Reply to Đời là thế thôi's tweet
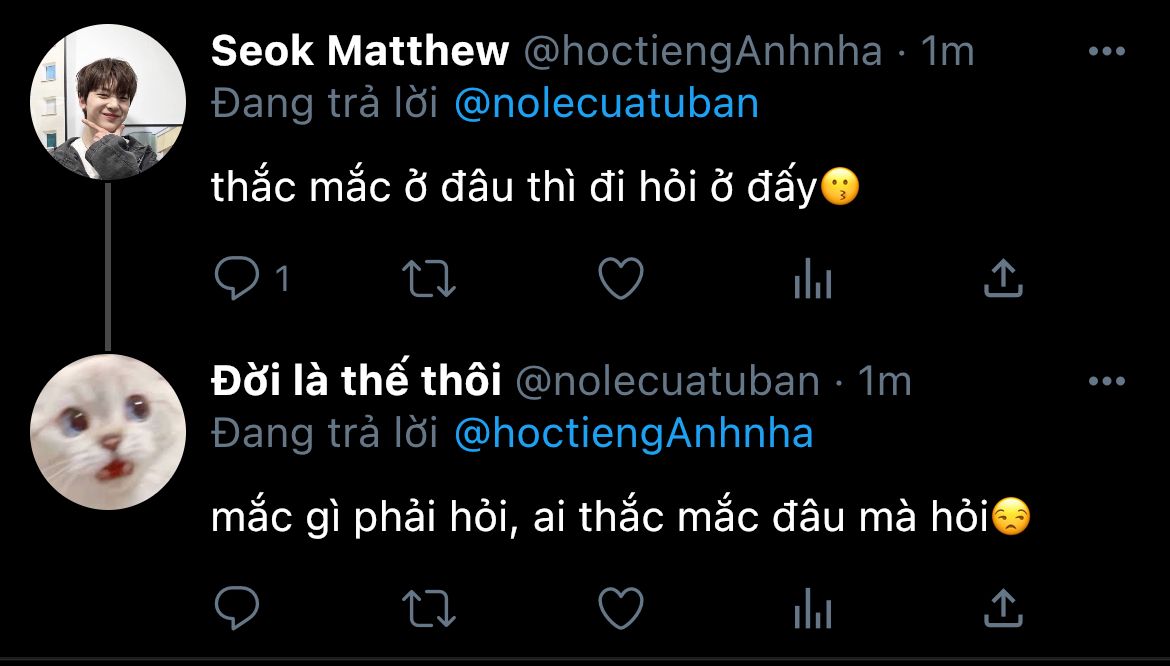This screenshot has height=666, width=1170. pyautogui.click(x=237, y=607)
